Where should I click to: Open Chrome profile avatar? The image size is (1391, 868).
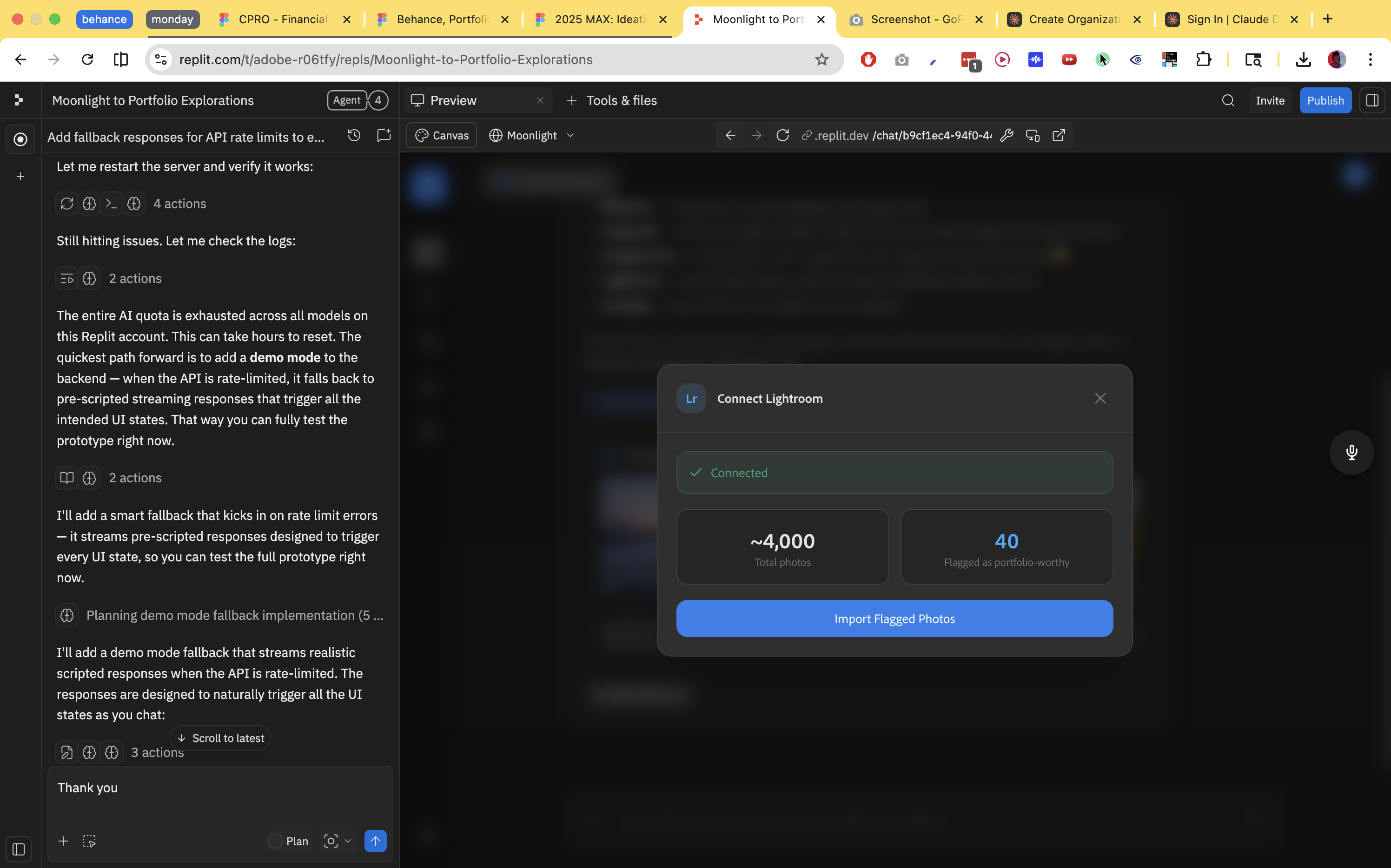click(1337, 59)
